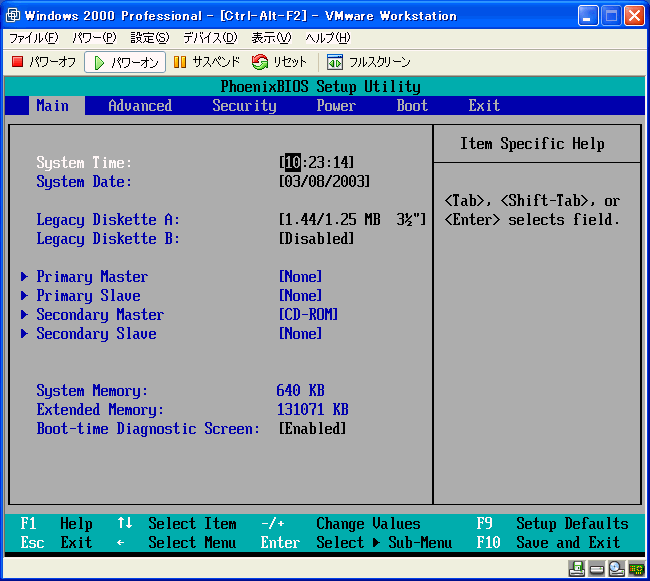Toggle Boot-time Diagnostic Screen Enabled value
This screenshot has height=581, width=650.
coord(312,429)
